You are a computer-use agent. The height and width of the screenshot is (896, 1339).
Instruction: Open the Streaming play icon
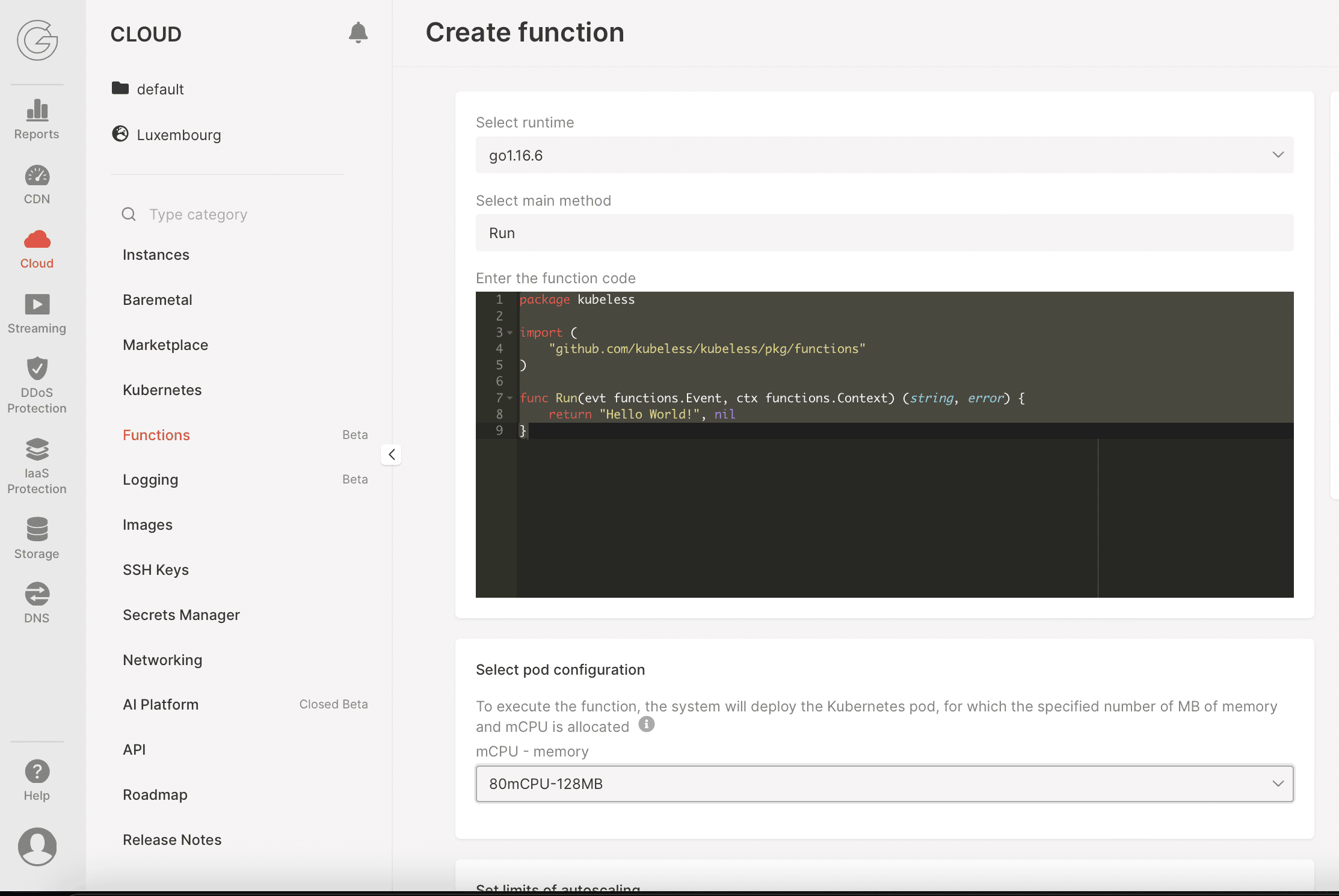[37, 304]
